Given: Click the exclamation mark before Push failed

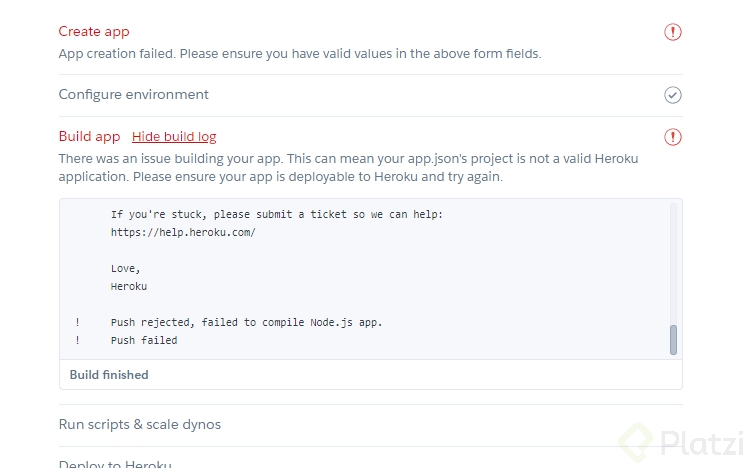Looking at the screenshot, I should pos(77,340).
